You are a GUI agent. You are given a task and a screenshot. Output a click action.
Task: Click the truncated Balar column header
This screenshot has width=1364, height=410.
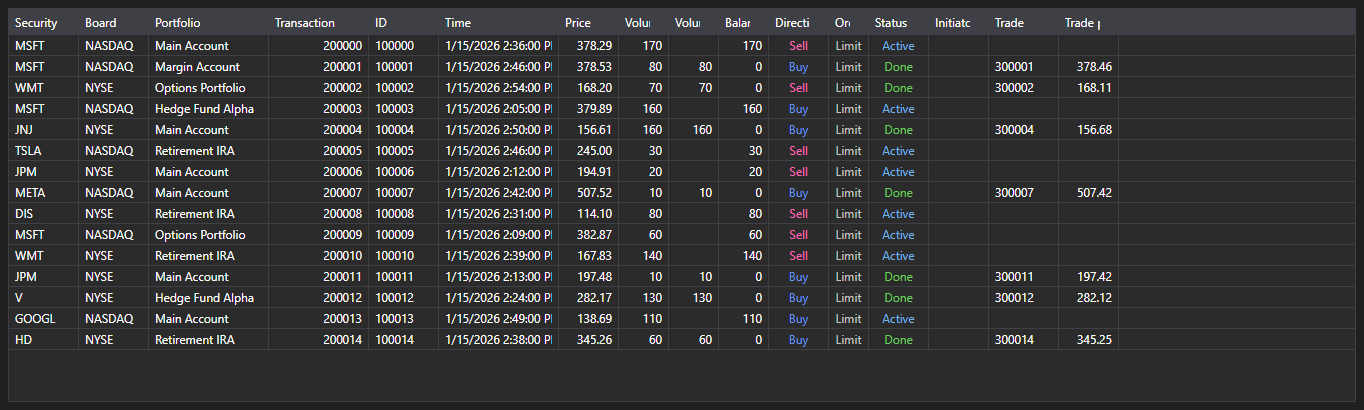point(743,22)
